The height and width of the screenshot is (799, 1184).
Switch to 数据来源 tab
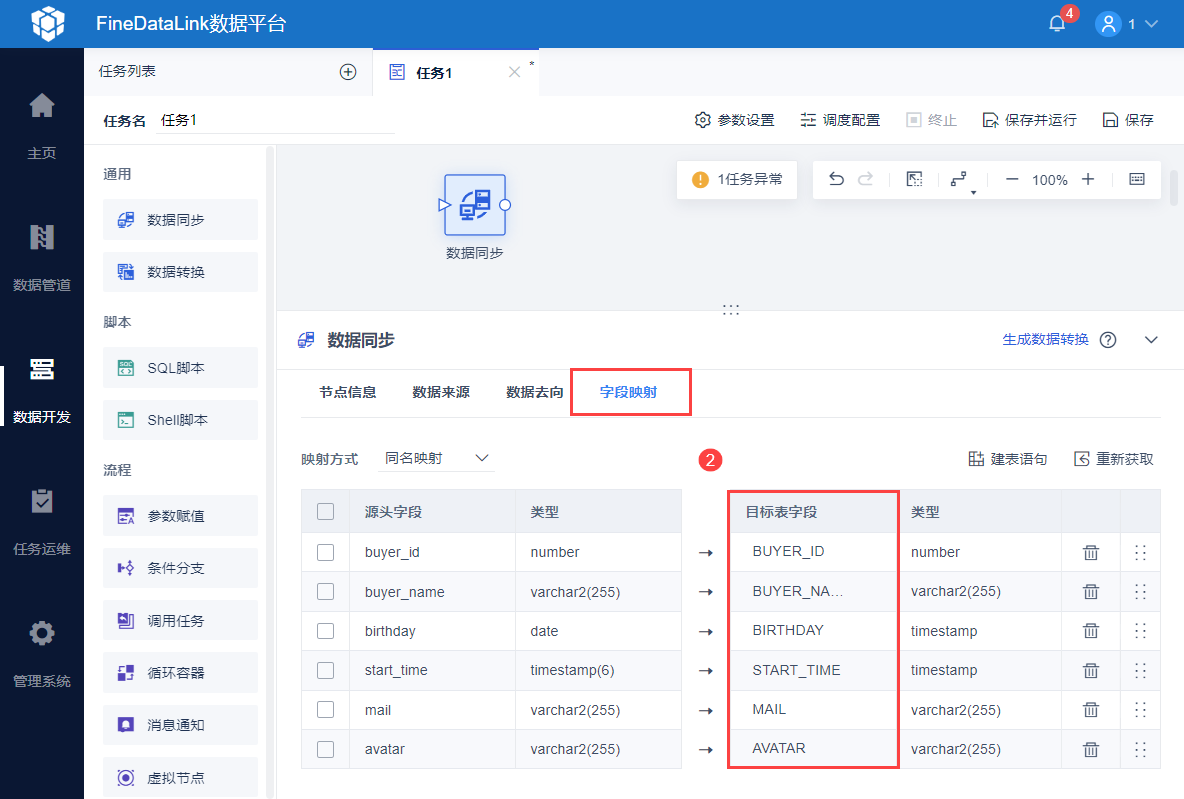pyautogui.click(x=441, y=392)
